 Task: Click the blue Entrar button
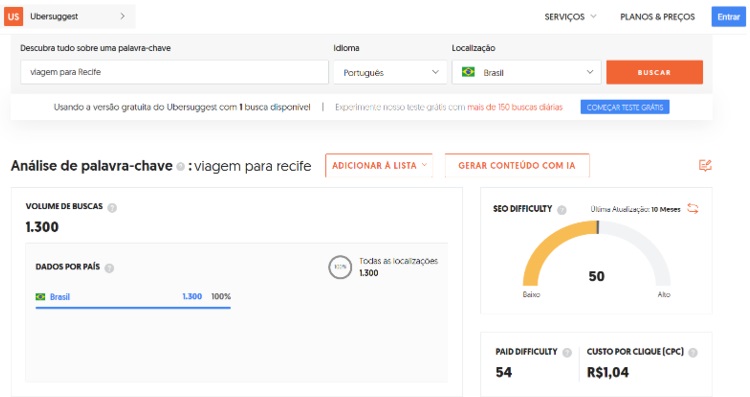[x=728, y=17]
